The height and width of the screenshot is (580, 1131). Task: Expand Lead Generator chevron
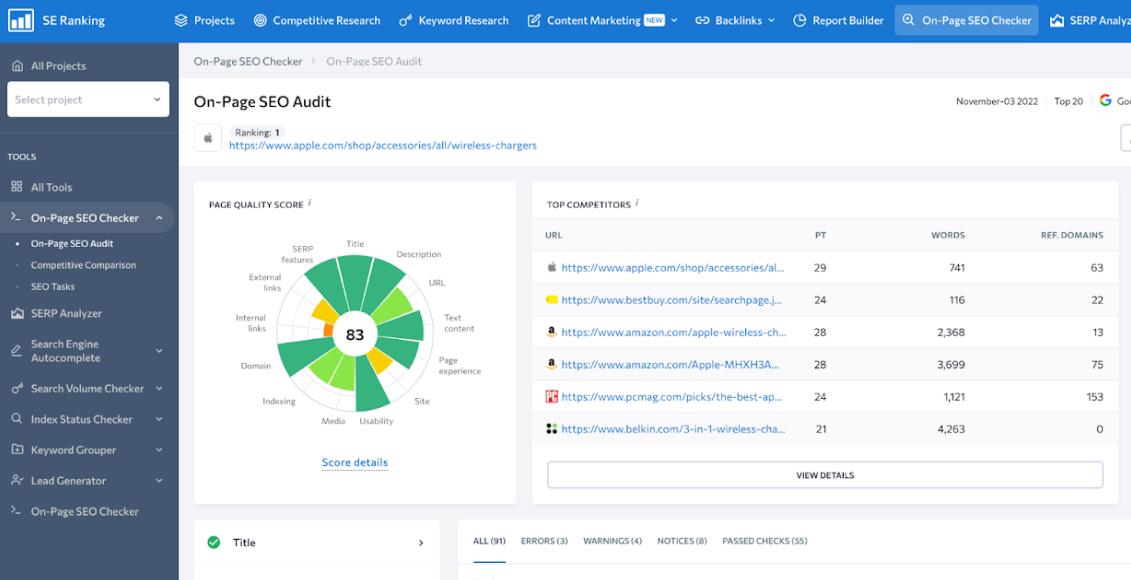(159, 480)
